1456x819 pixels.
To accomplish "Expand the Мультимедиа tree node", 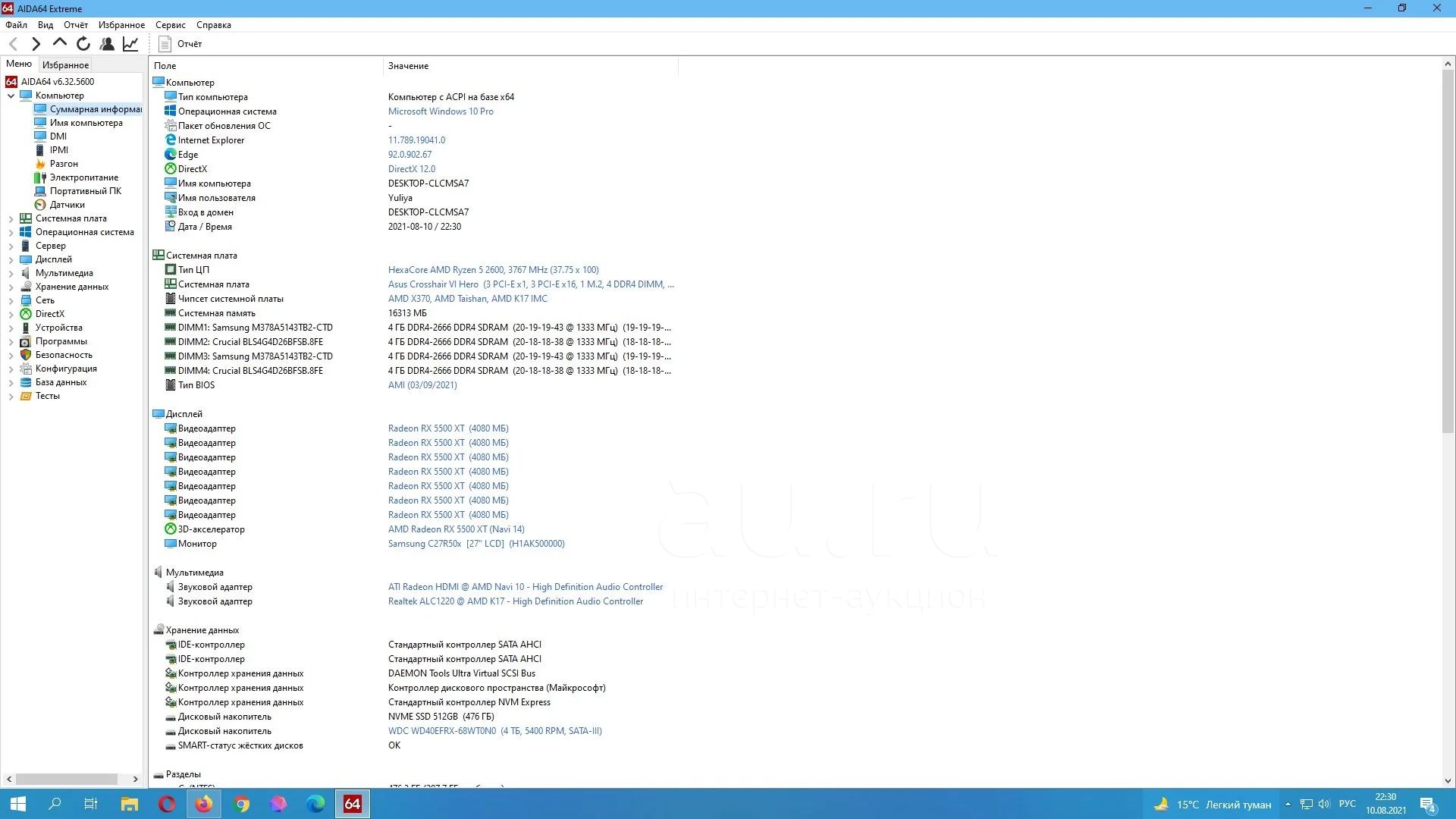I will (x=11, y=273).
